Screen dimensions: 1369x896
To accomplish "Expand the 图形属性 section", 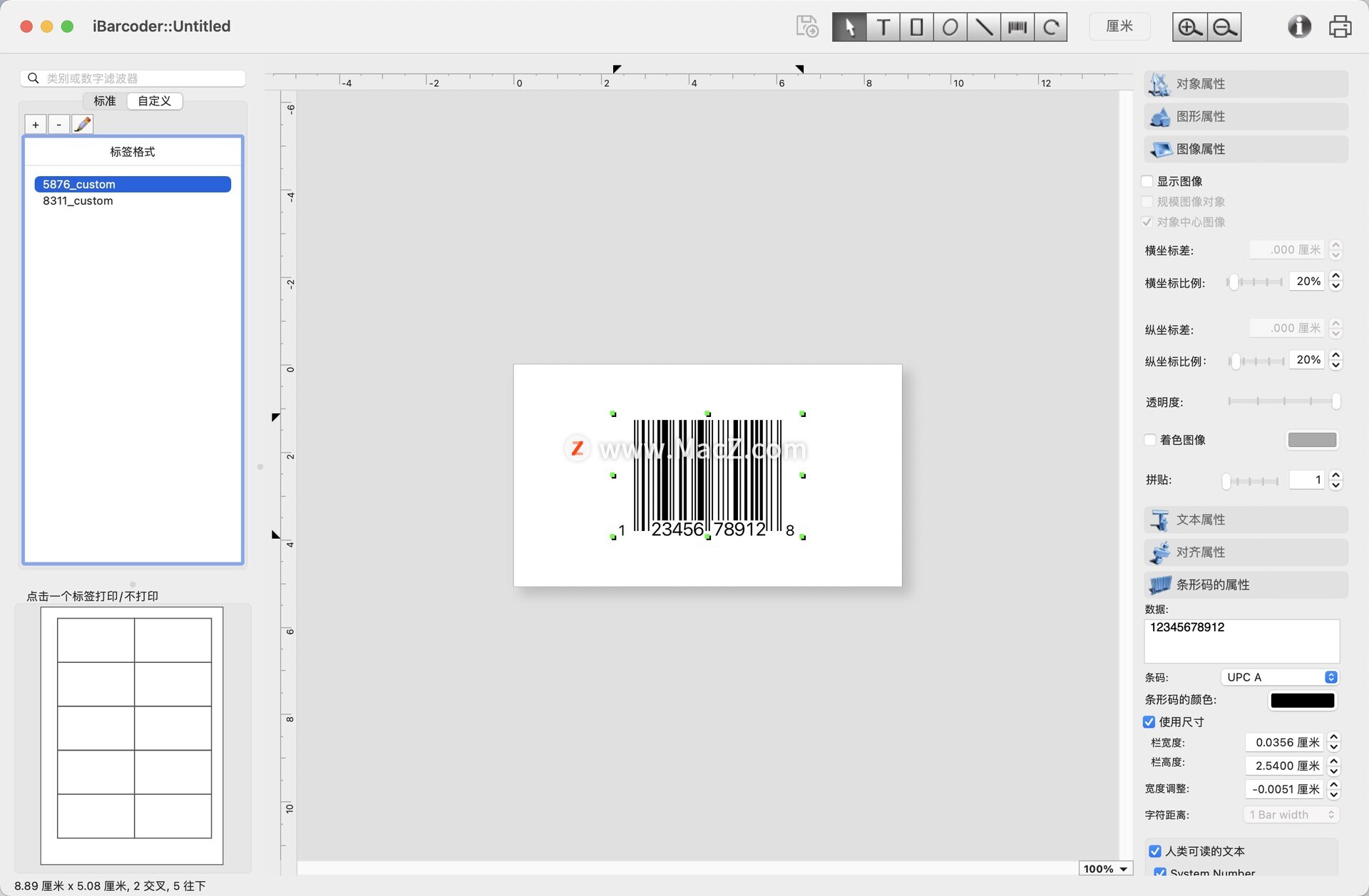I will coord(1246,117).
